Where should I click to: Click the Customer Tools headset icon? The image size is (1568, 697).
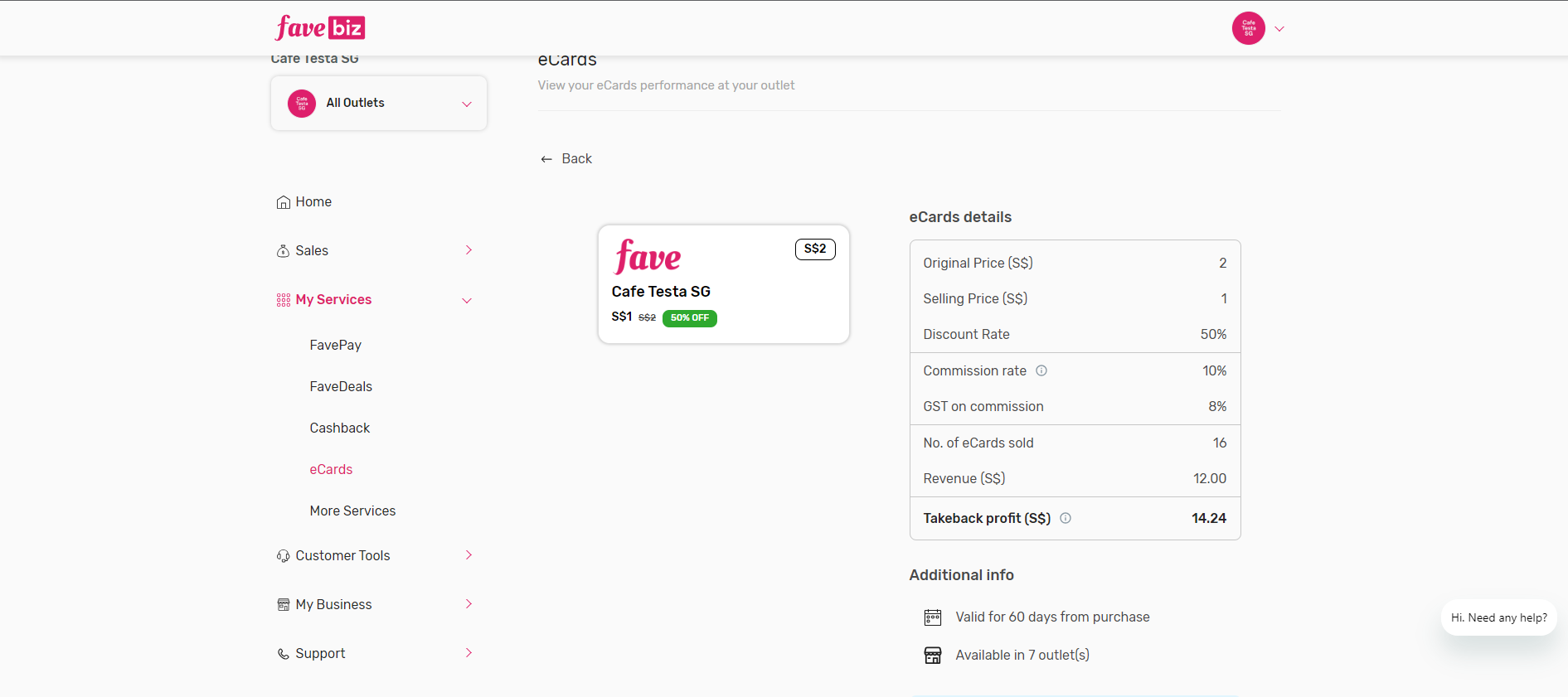pyautogui.click(x=284, y=556)
